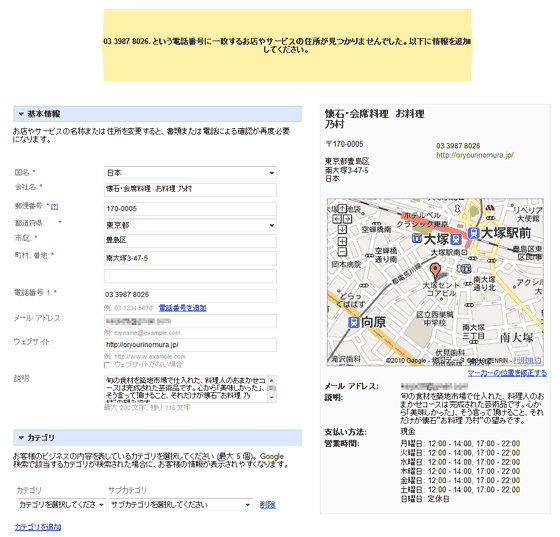
Task: Pan the map left with the arrow button
Action: click(337, 219)
